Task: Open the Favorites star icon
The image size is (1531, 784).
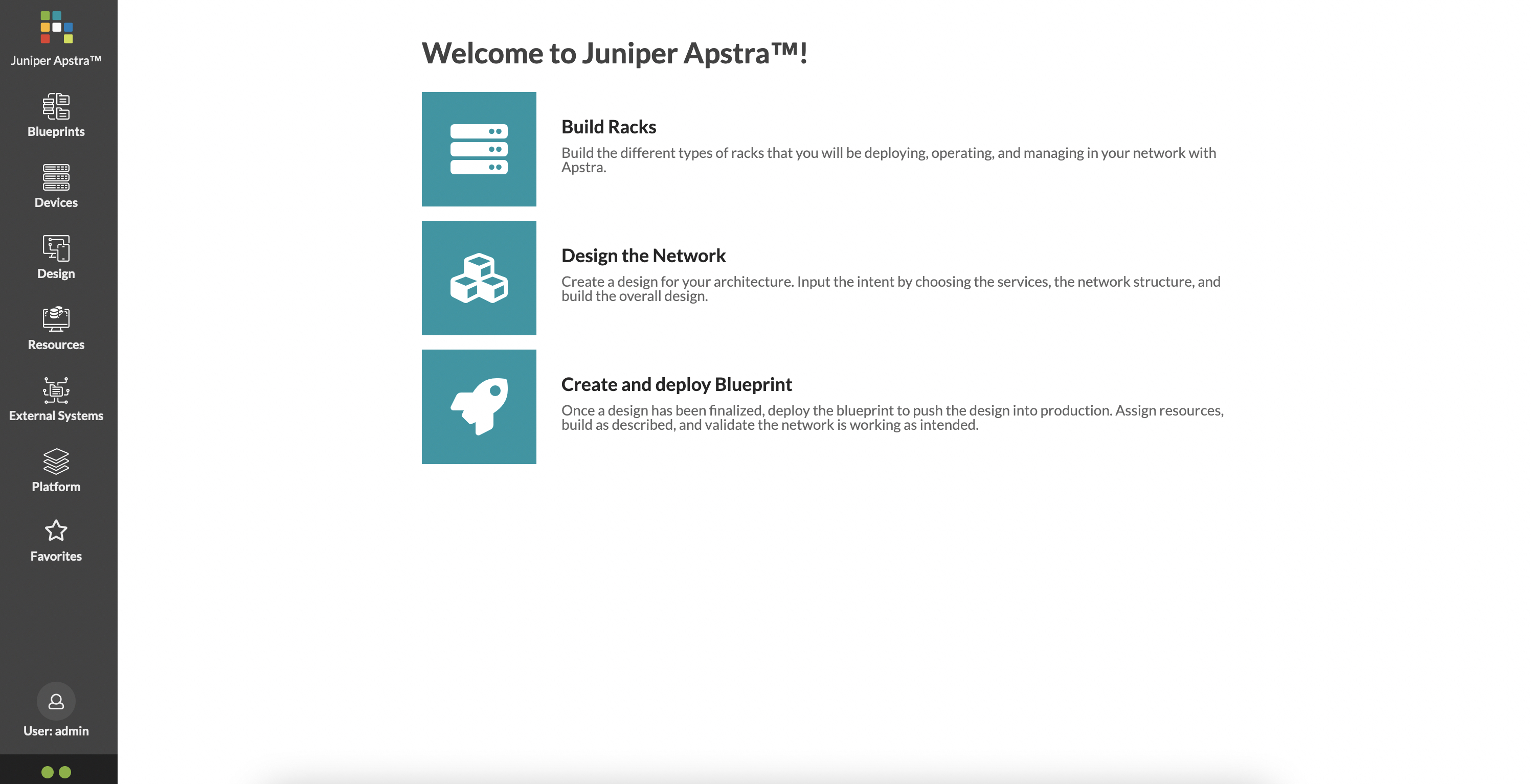Action: tap(56, 531)
